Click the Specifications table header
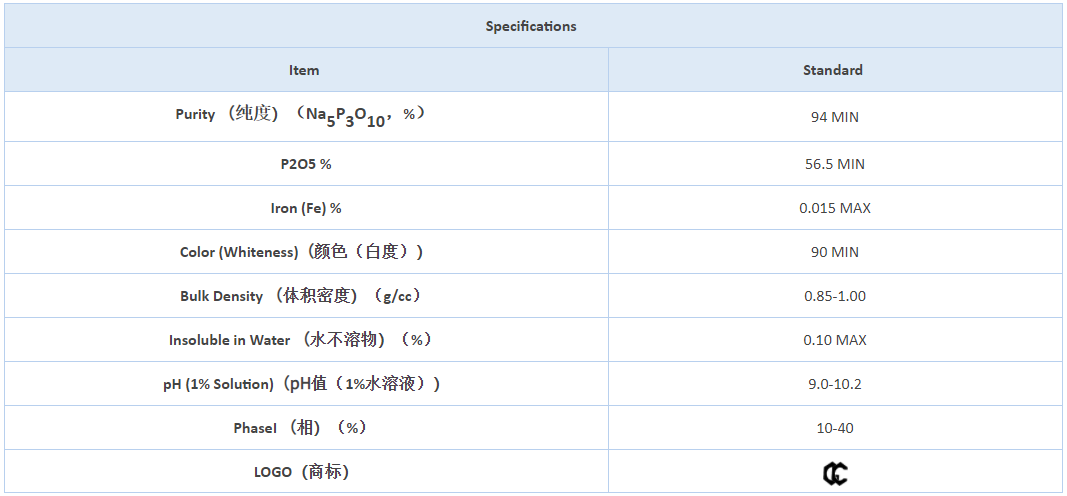1067x496 pixels. coord(531,26)
